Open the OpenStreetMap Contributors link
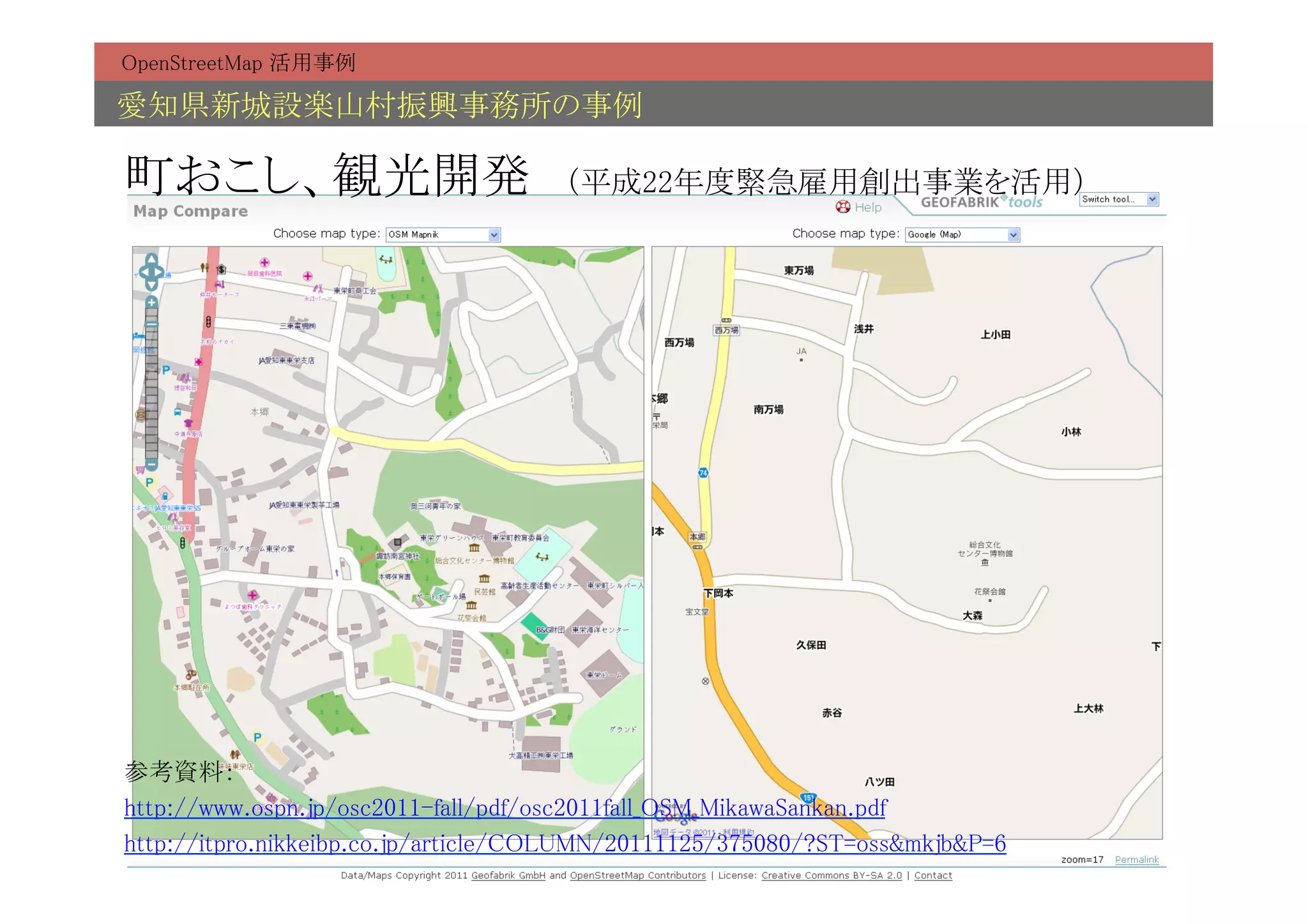The height and width of the screenshot is (924, 1308). click(x=638, y=875)
